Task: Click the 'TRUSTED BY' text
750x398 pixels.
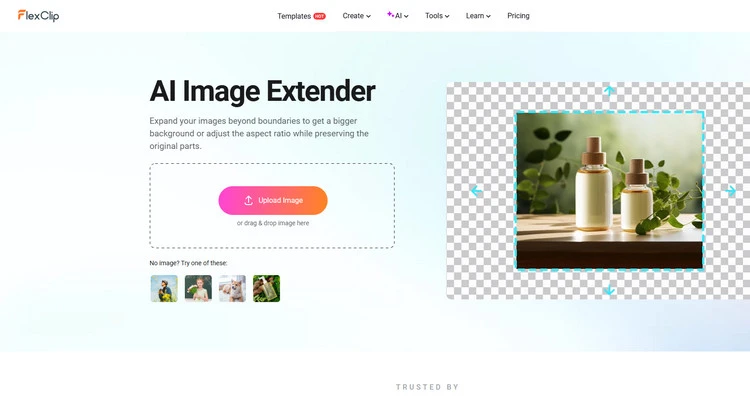Action: [427, 387]
